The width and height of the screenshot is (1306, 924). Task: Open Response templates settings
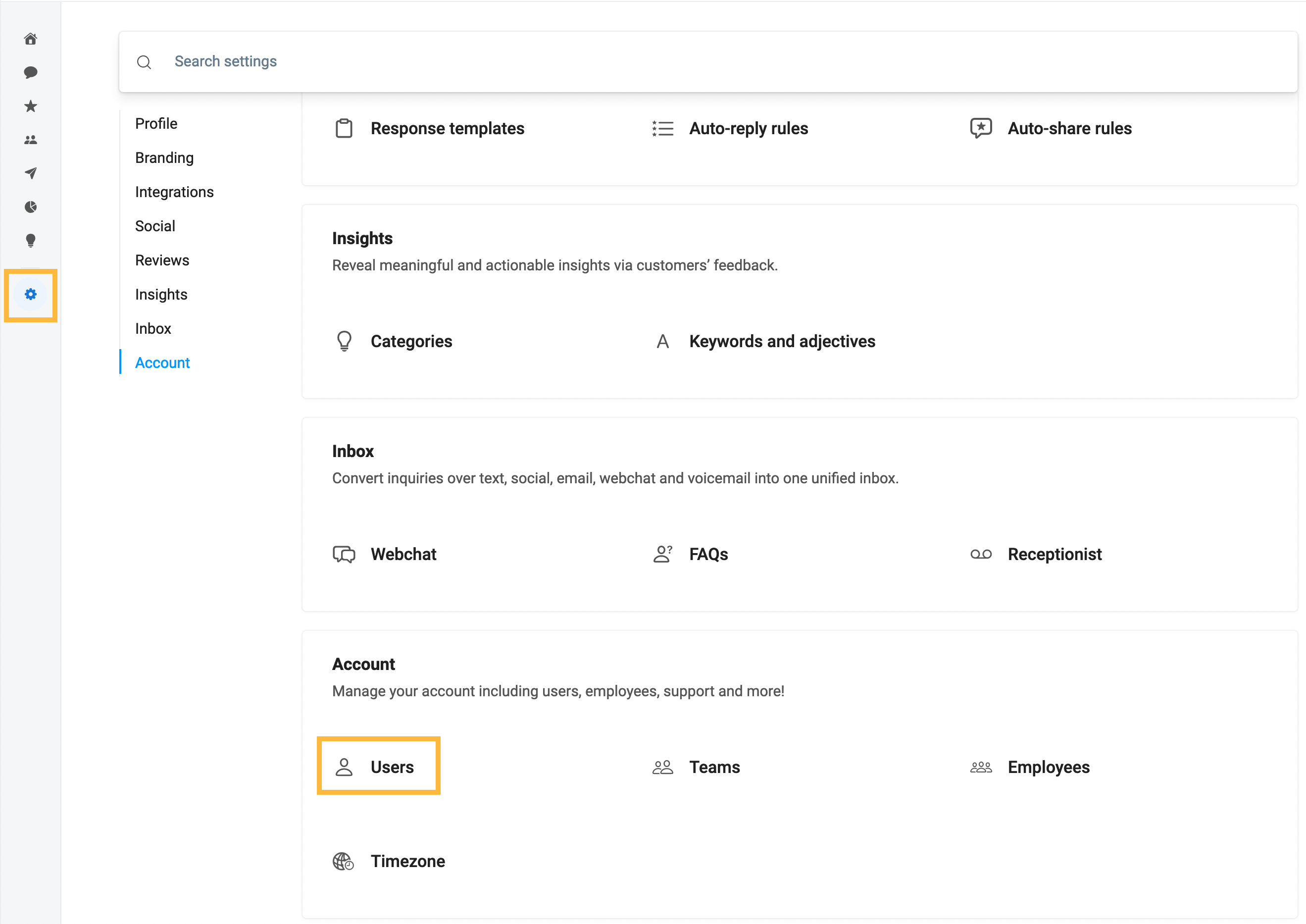point(448,129)
